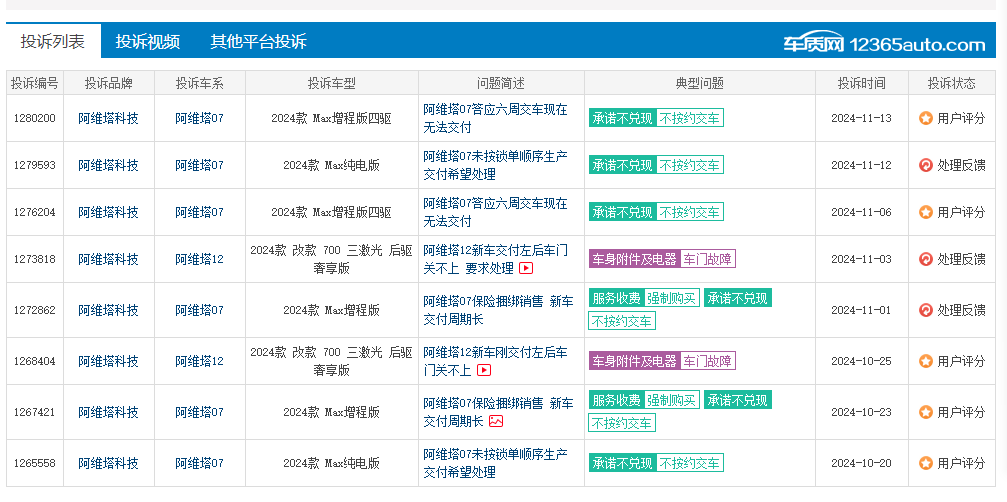Switch to the 投诉视频 tab
Image resolution: width=1007 pixels, height=502 pixels.
pyautogui.click(x=148, y=42)
